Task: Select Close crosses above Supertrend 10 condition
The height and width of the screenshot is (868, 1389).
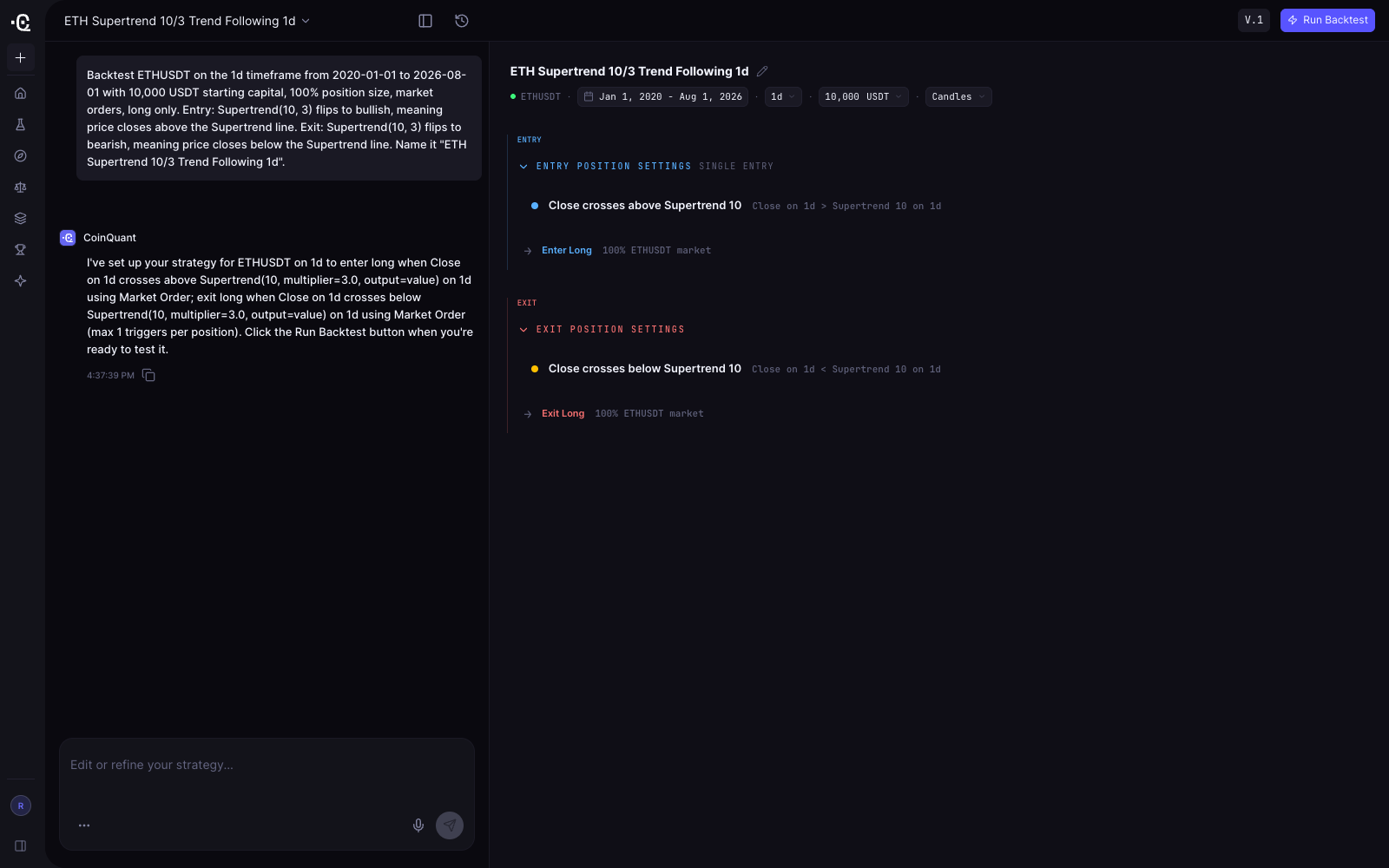Action: (645, 206)
